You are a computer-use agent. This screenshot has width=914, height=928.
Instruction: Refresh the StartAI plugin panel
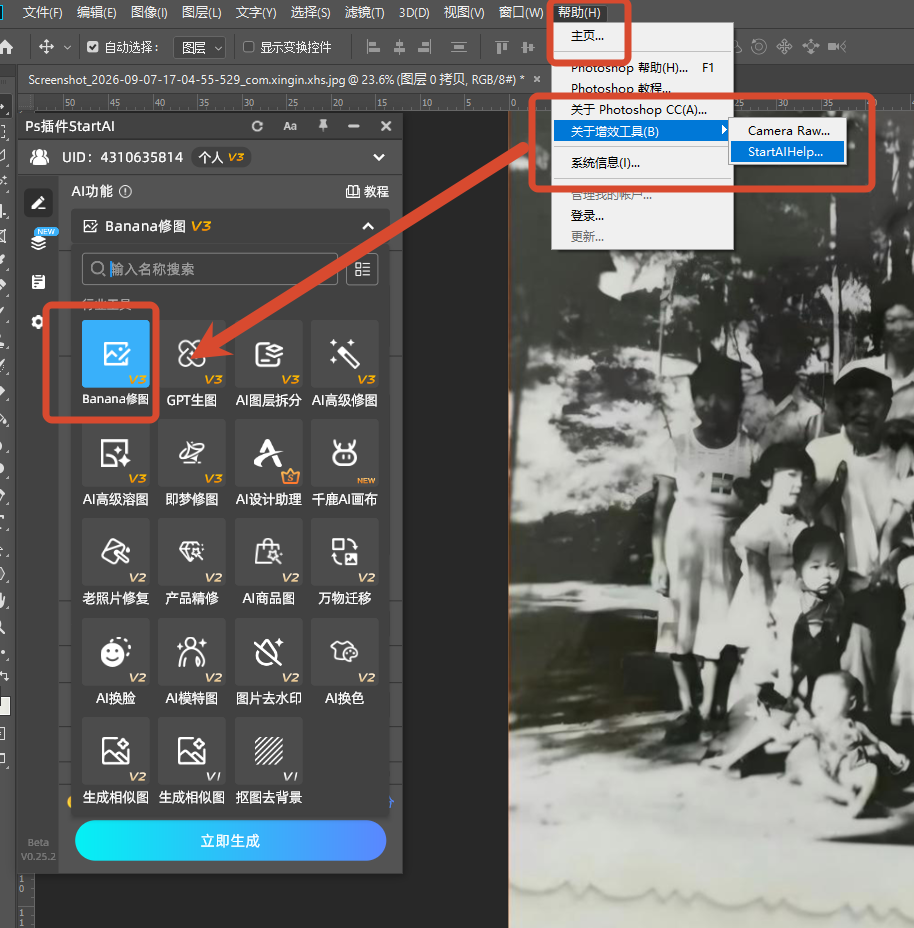click(257, 126)
